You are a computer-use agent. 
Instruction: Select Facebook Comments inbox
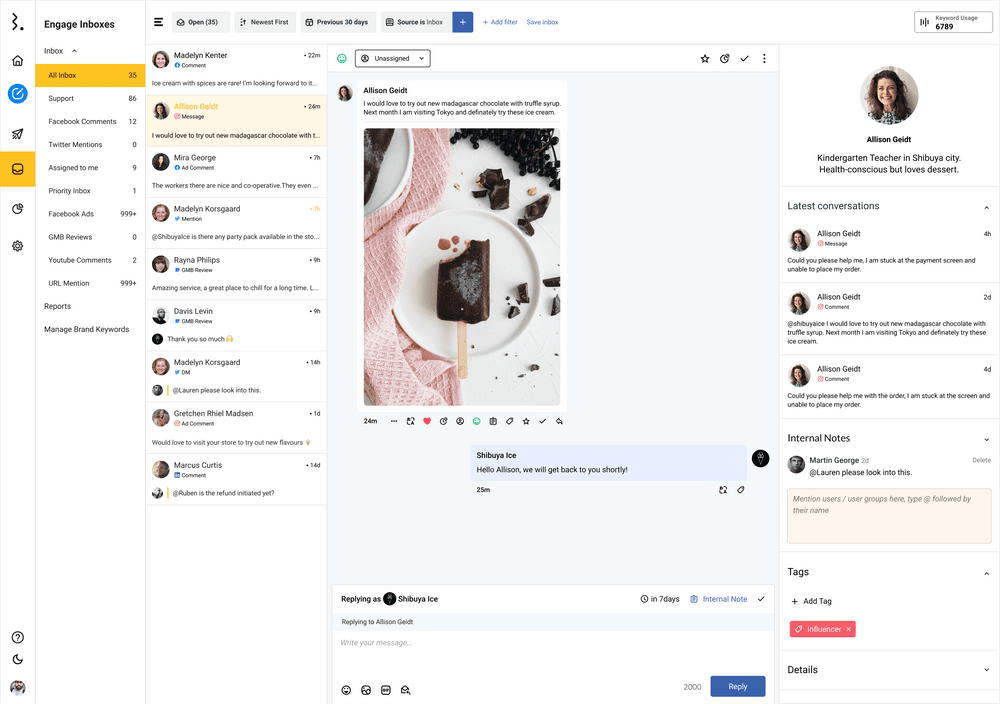[x=82, y=122]
